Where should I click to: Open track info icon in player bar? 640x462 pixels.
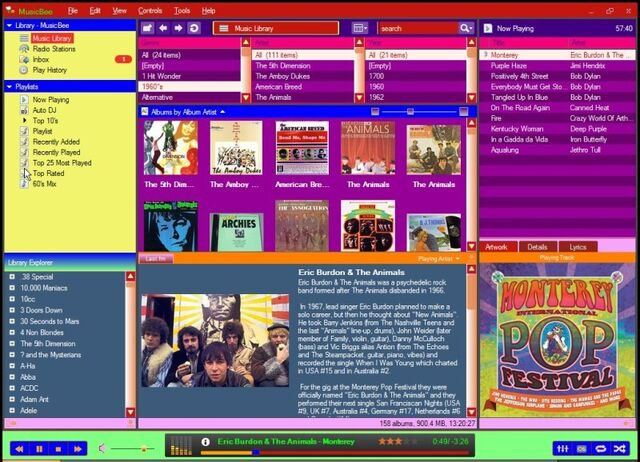[x=205, y=442]
